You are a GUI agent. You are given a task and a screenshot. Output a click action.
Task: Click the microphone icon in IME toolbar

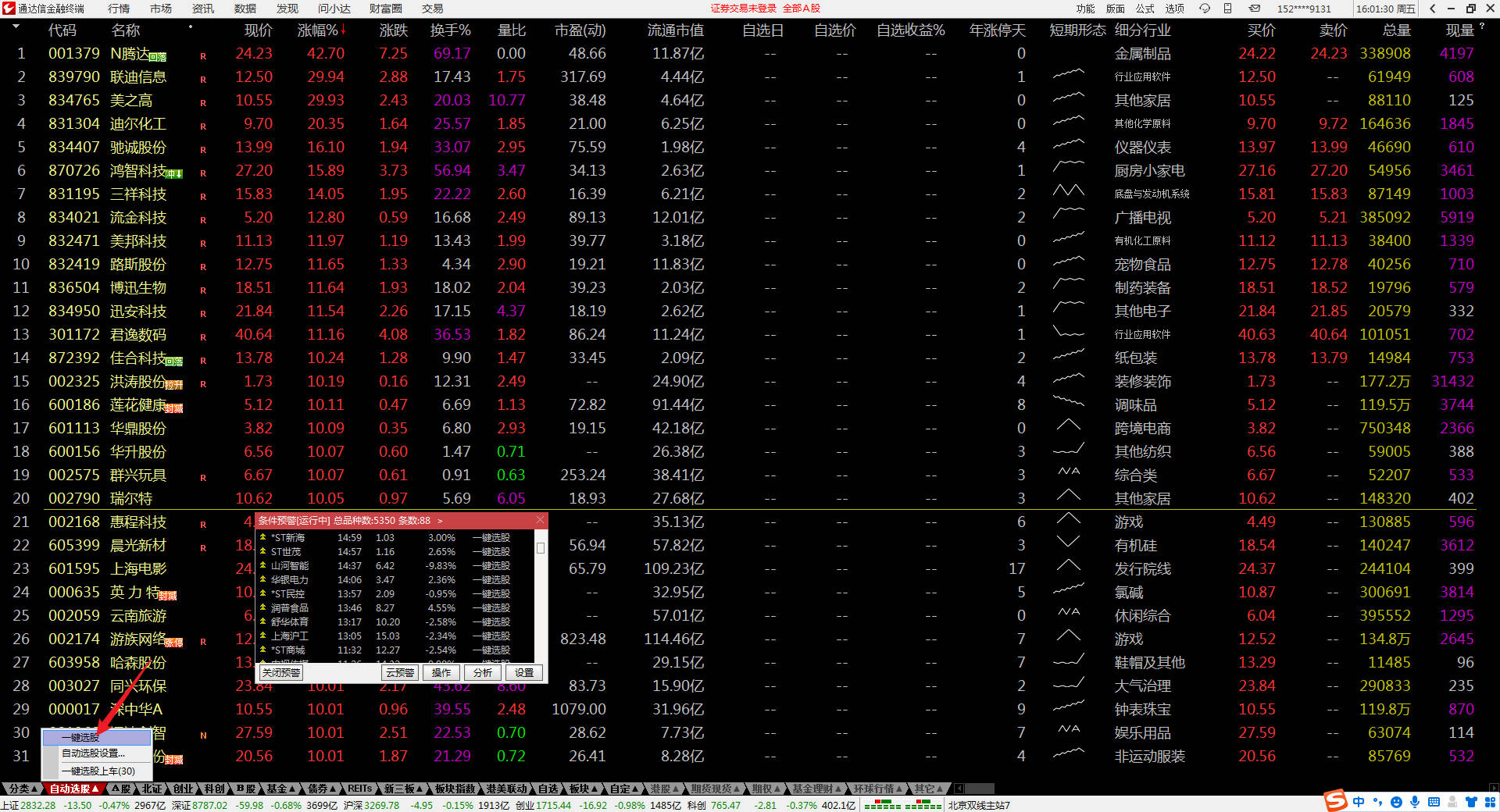click(x=1415, y=802)
